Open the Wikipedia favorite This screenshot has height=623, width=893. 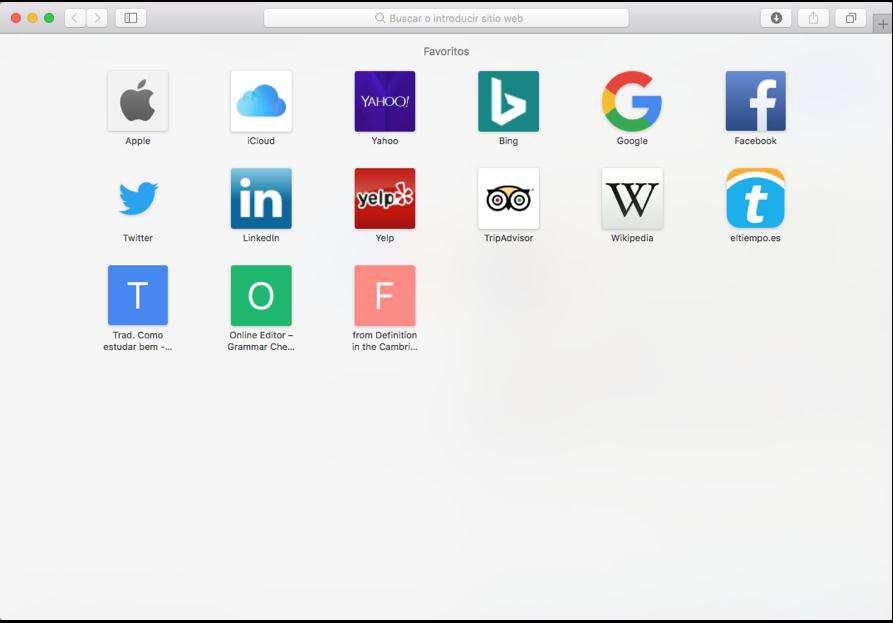pyautogui.click(x=632, y=199)
